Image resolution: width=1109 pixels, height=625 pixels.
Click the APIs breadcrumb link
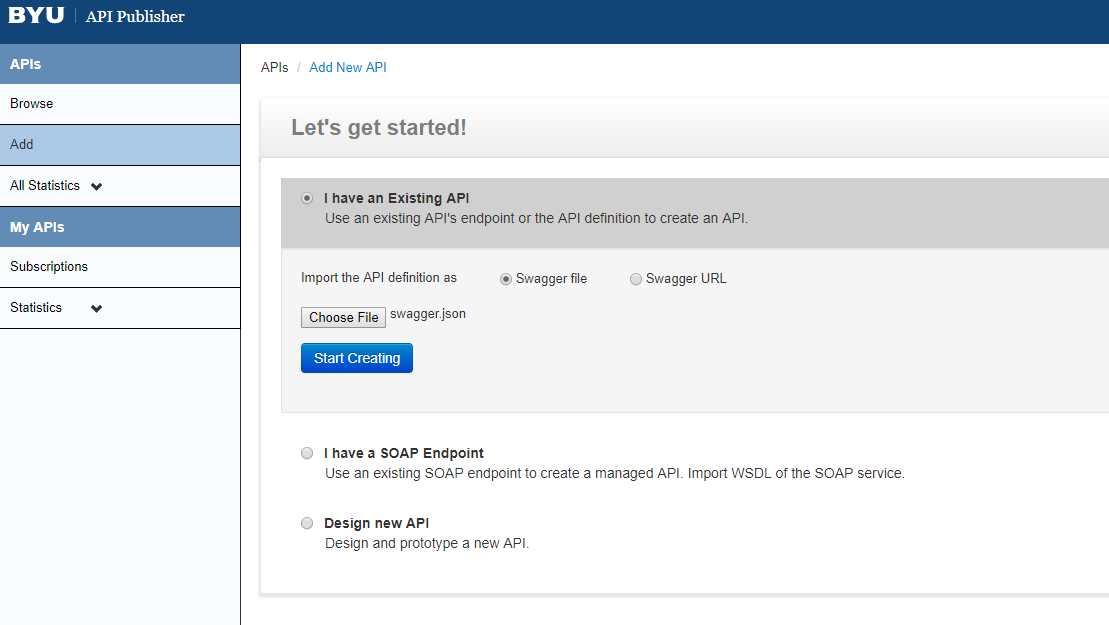click(x=274, y=67)
